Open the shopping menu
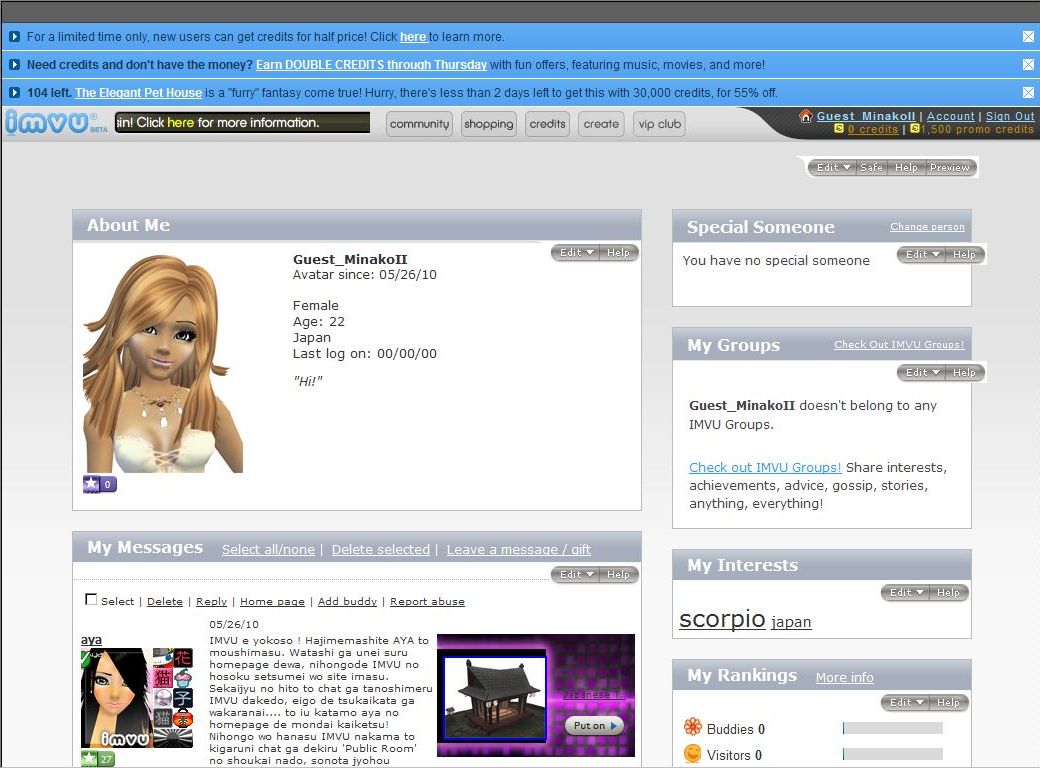Screen dimensions: 1040x768 [489, 124]
